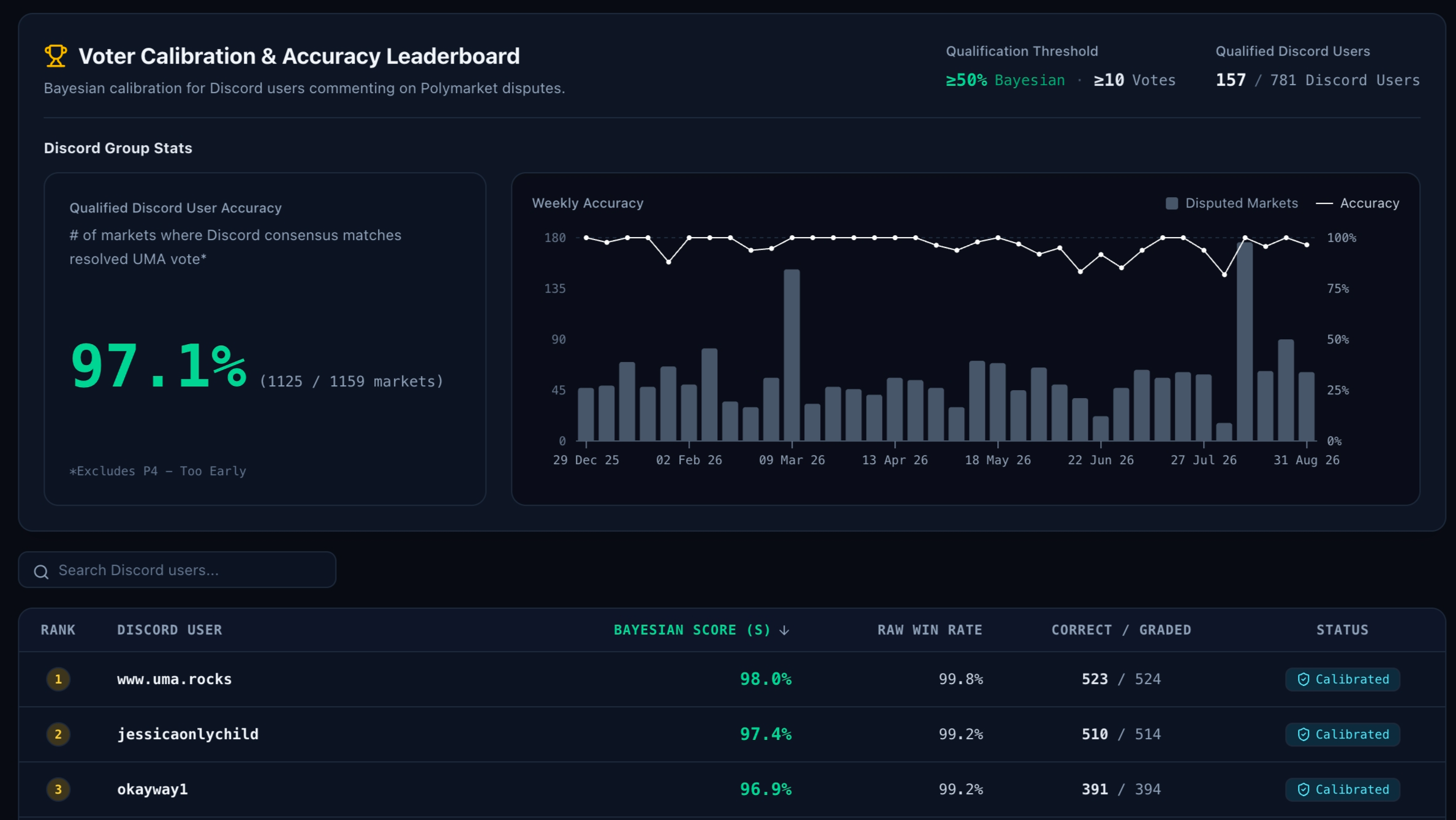Click the Status column header
Viewport: 1456px width, 820px height.
point(1342,630)
